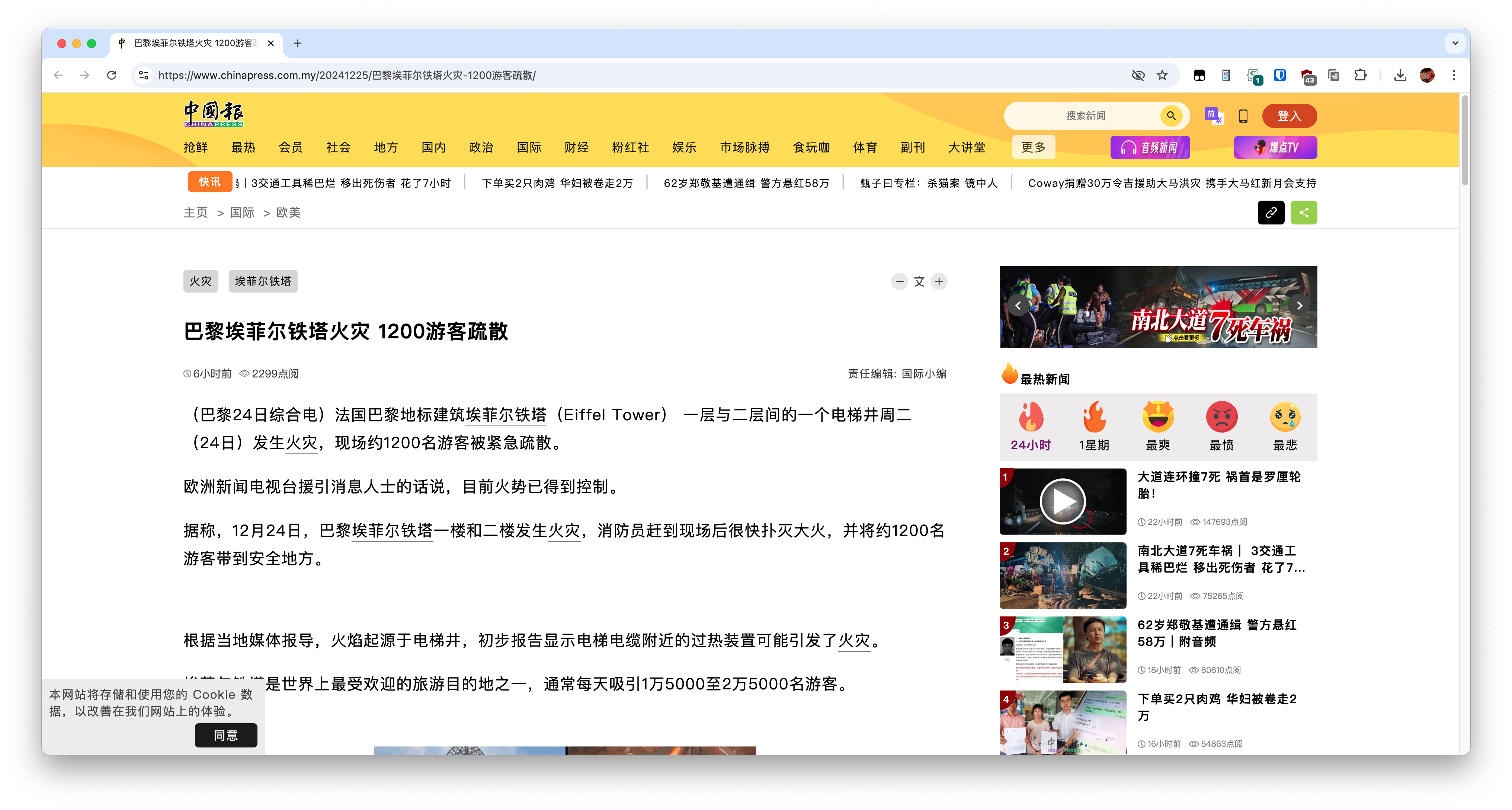Click the mobile phone icon in the header
1512x810 pixels.
(x=1243, y=116)
